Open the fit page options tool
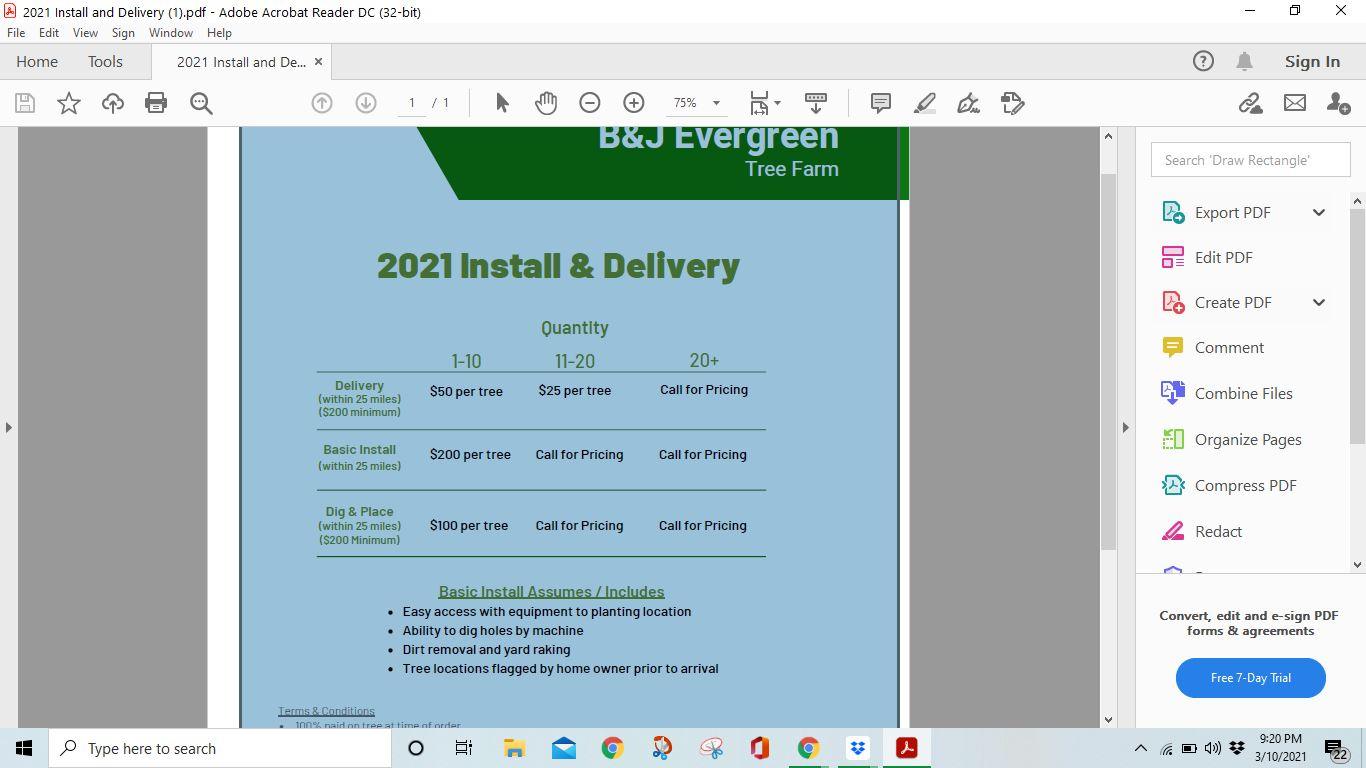 point(759,103)
